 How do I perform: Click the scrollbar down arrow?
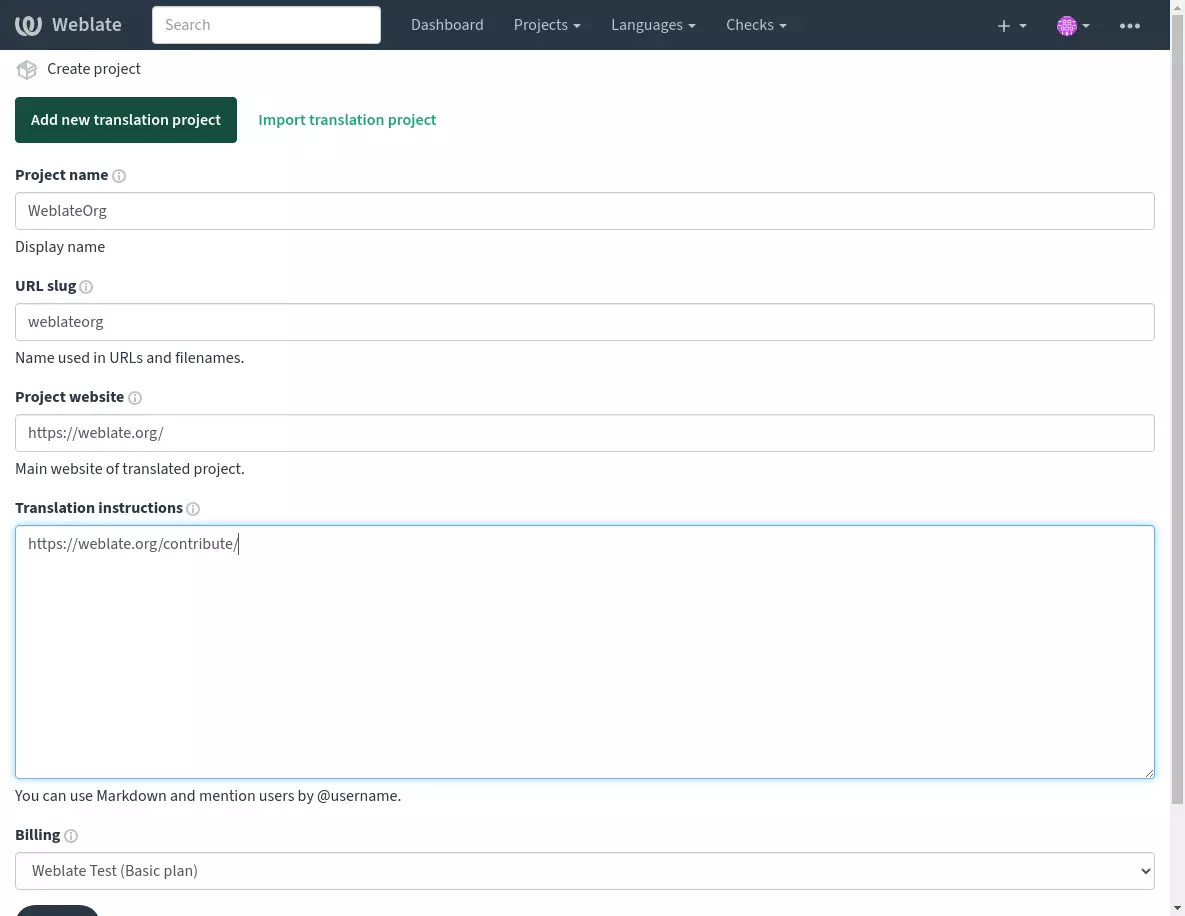(1177, 908)
